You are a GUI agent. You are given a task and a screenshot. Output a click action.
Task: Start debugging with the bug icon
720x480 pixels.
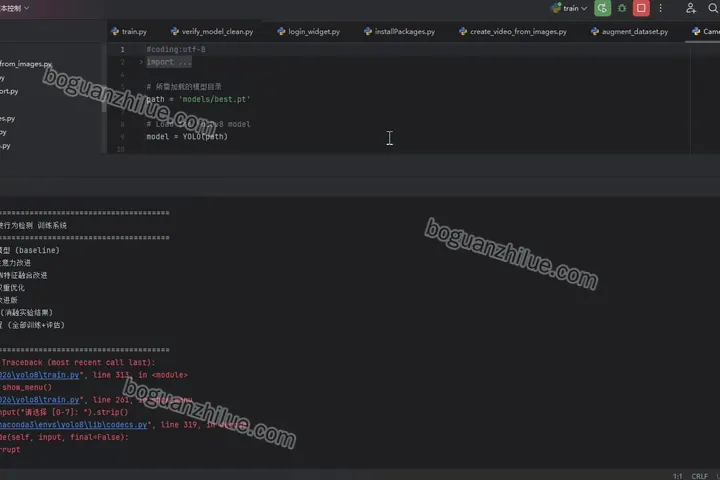(x=622, y=8)
